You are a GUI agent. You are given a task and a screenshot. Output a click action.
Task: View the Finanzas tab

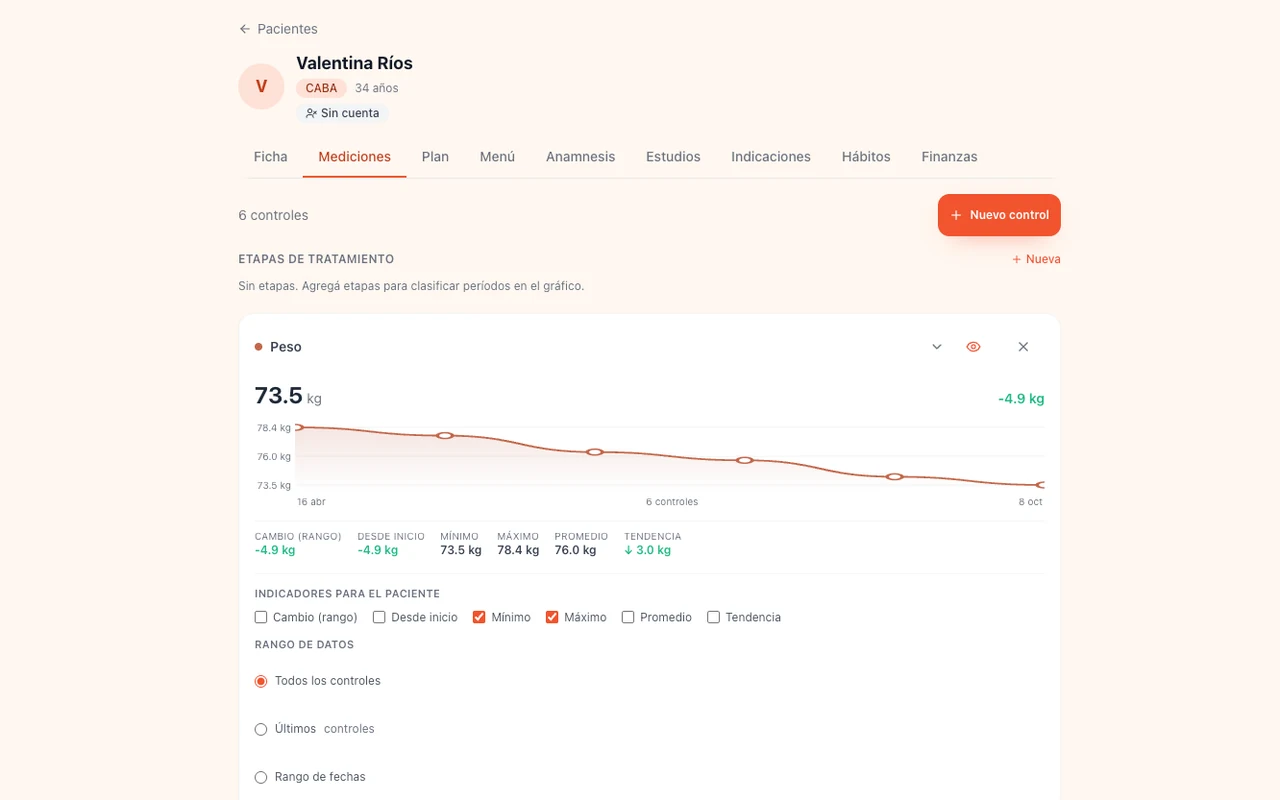click(x=949, y=157)
